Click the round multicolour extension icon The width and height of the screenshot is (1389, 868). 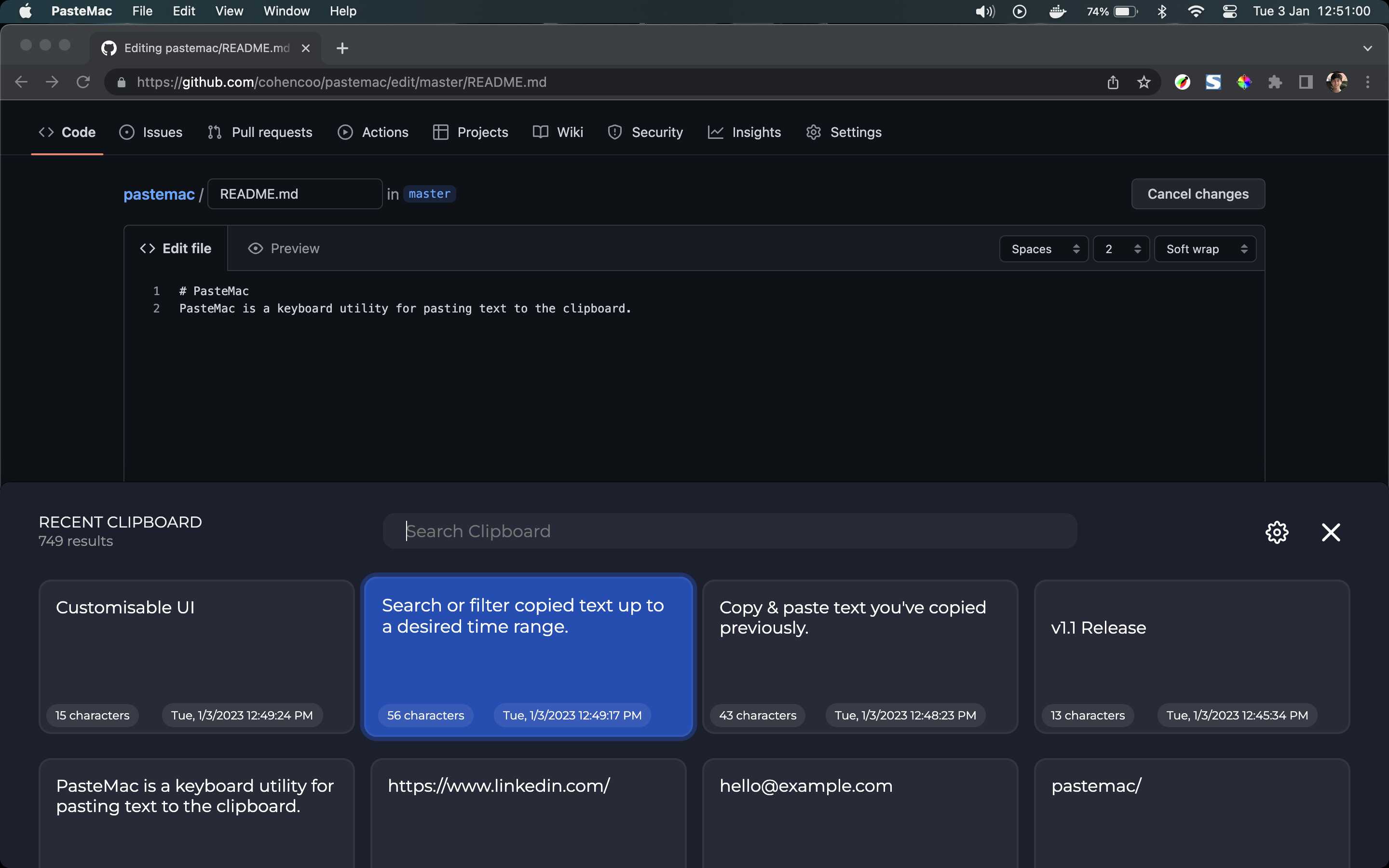(1182, 82)
